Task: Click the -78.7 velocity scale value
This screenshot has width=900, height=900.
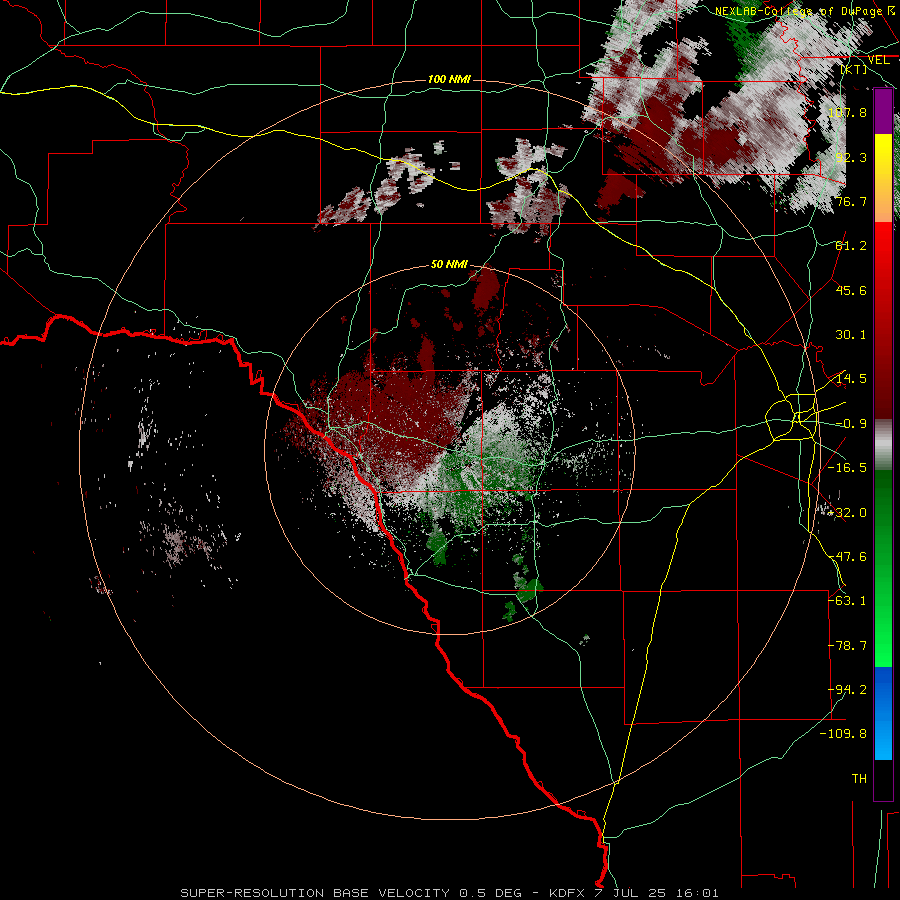Action: (x=847, y=646)
